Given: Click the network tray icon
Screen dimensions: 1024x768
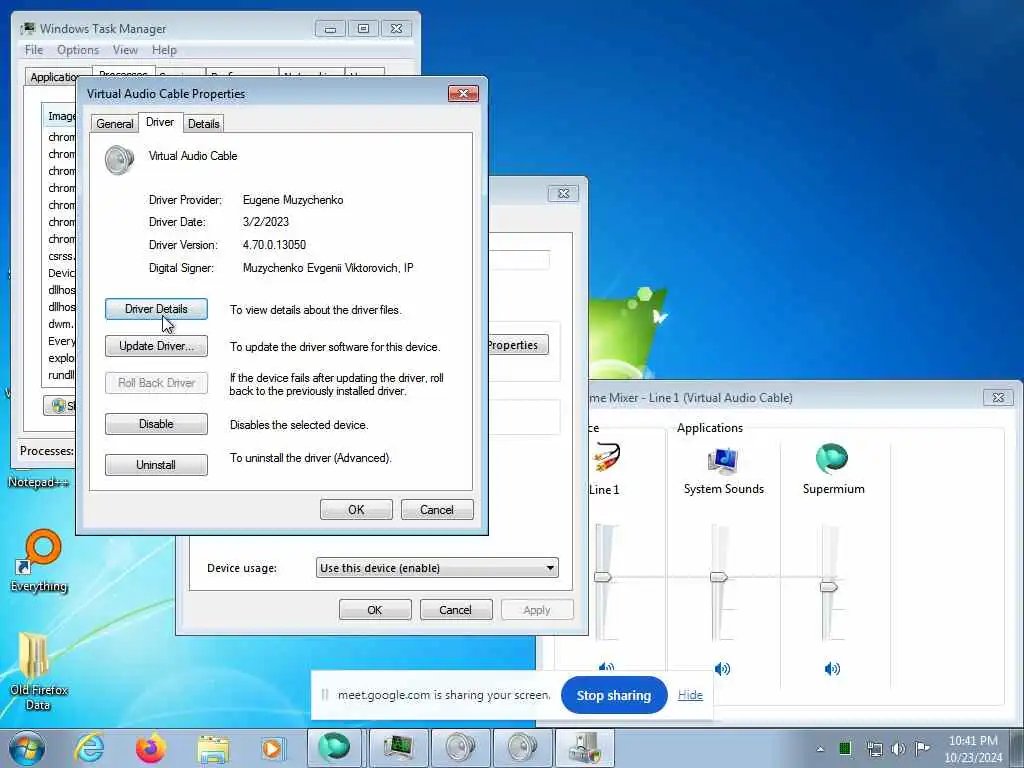Looking at the screenshot, I should coord(874,748).
